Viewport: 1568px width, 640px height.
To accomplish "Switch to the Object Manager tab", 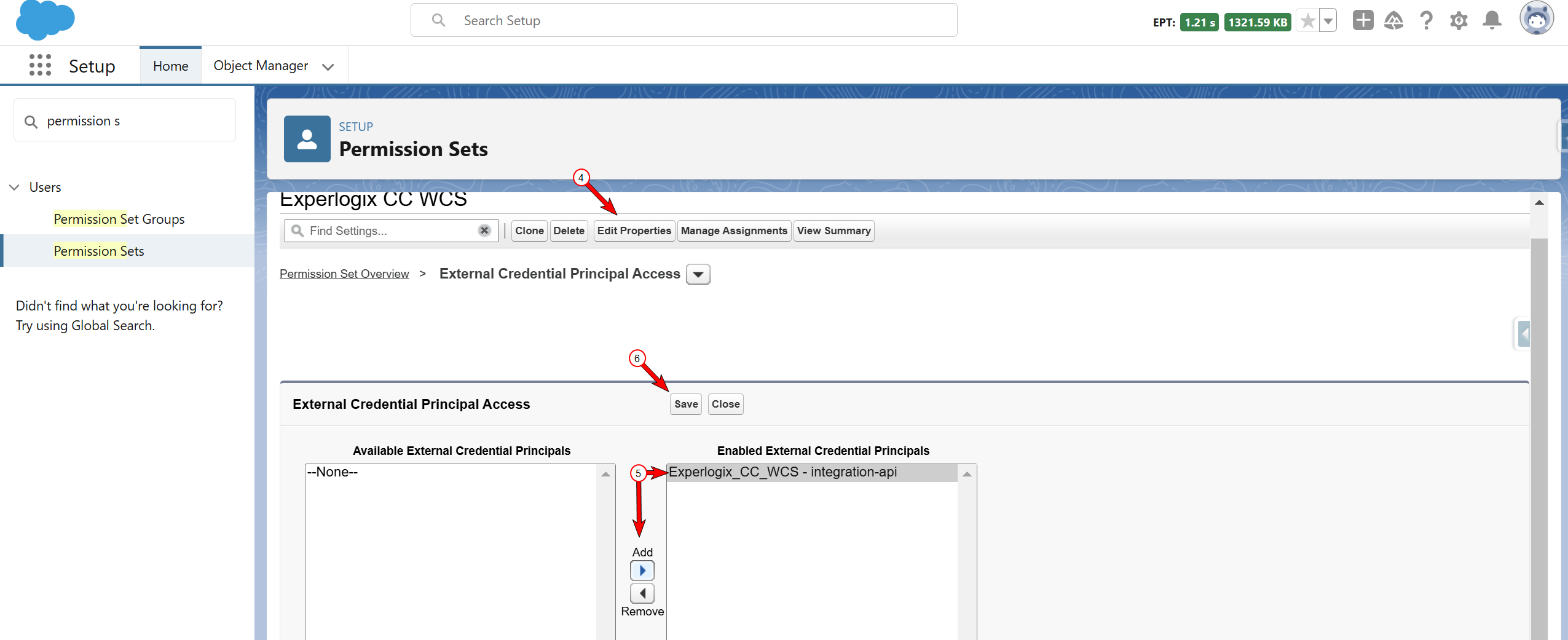I will click(261, 66).
